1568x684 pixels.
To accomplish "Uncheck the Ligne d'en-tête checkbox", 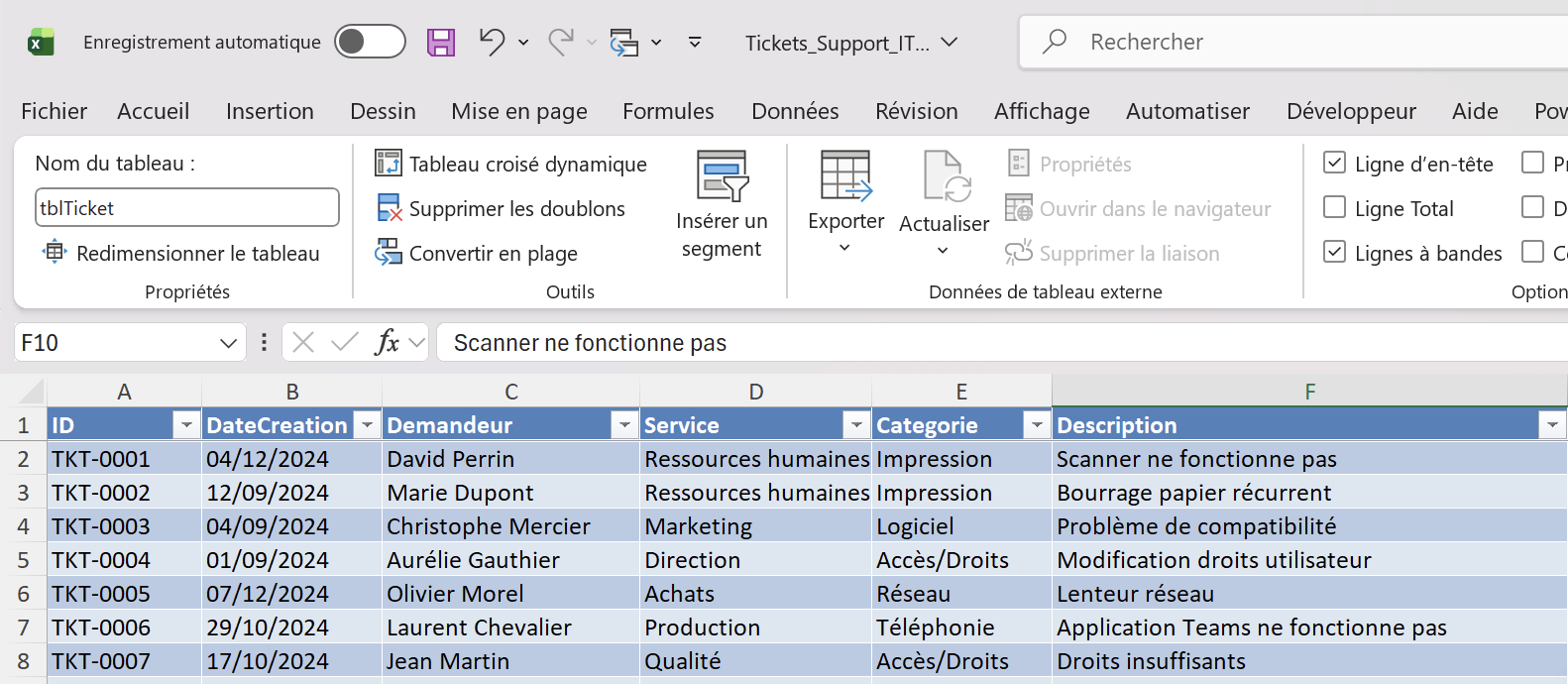I will coord(1335,163).
